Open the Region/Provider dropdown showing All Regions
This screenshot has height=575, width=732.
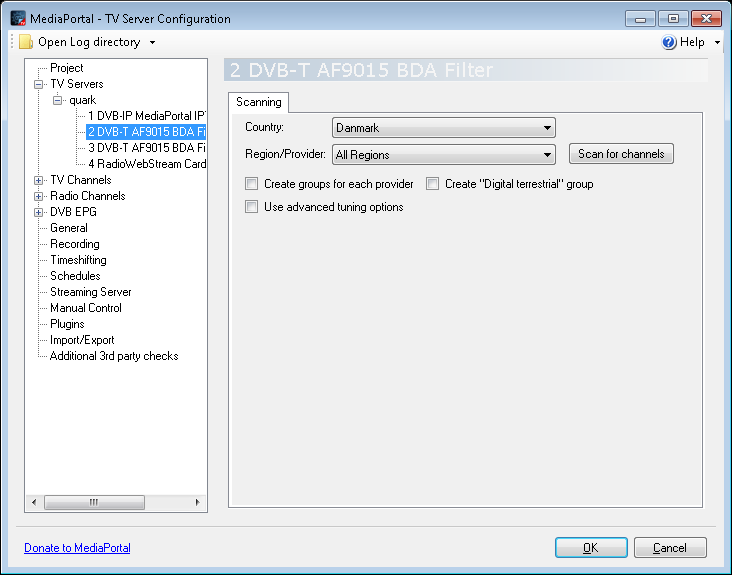click(443, 154)
